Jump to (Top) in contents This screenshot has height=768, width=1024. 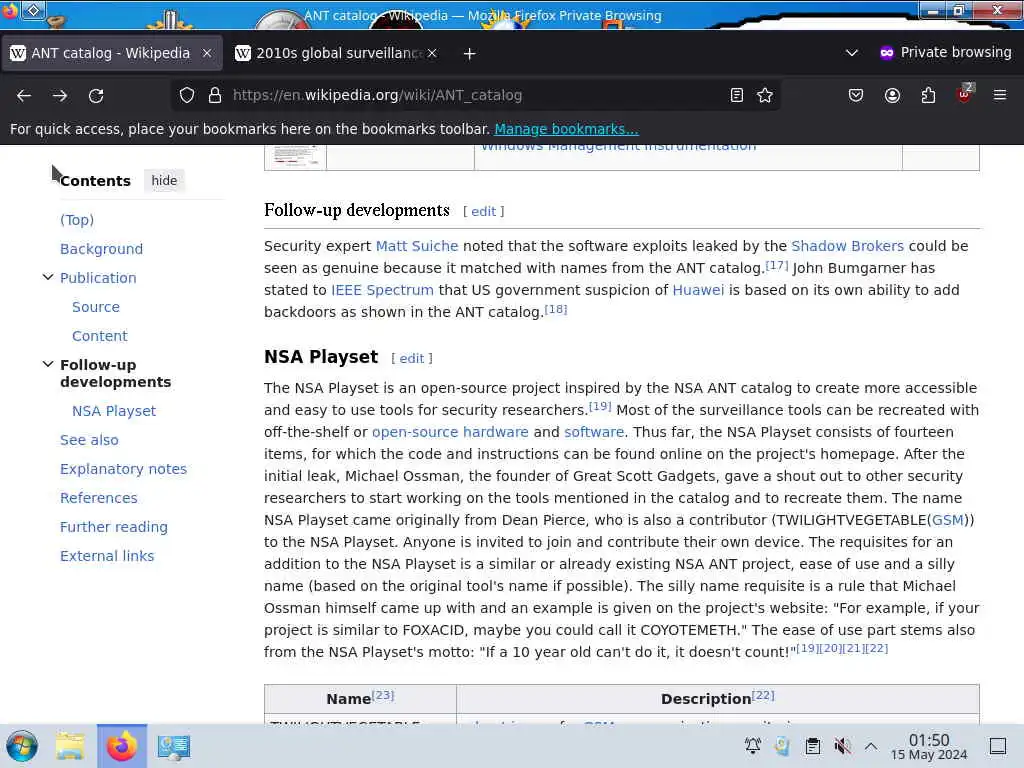coord(77,220)
